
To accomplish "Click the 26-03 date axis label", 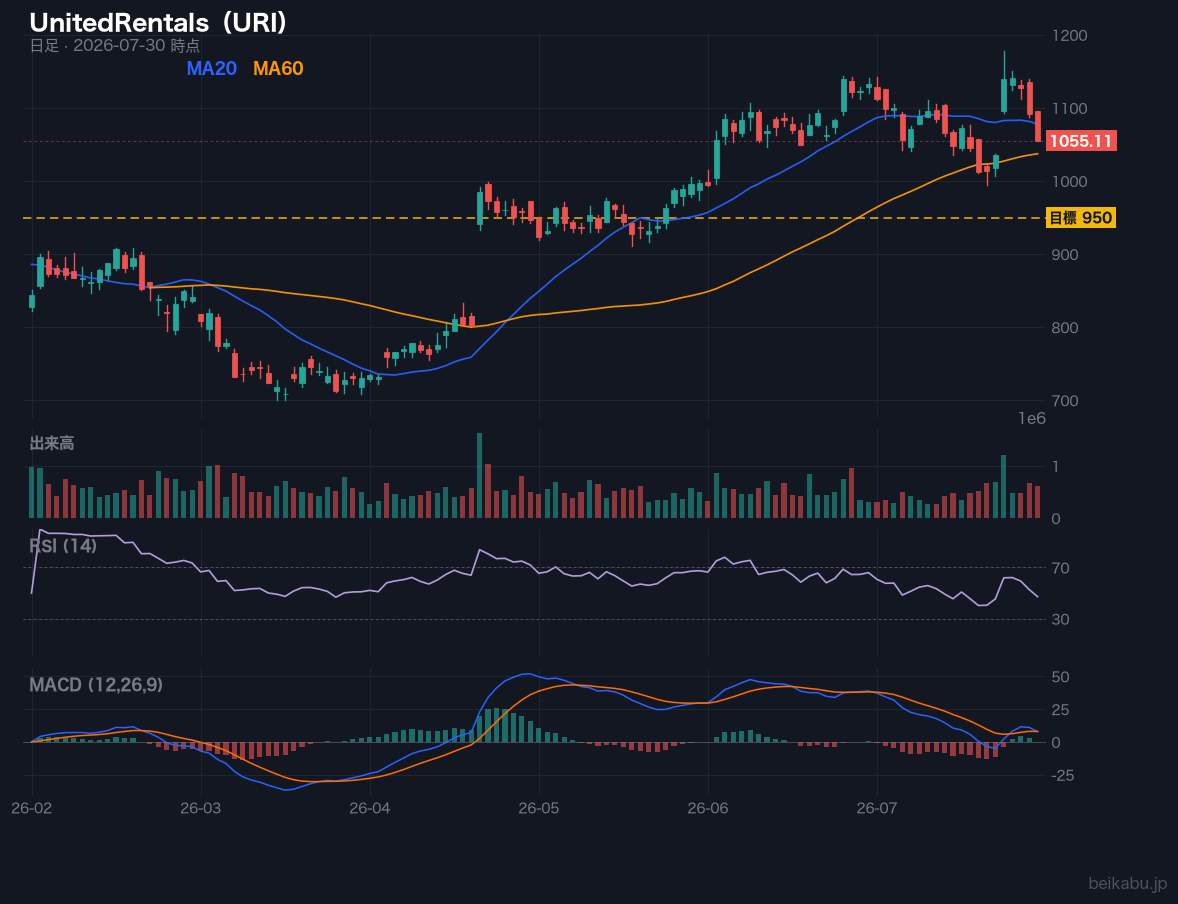I will [x=201, y=809].
